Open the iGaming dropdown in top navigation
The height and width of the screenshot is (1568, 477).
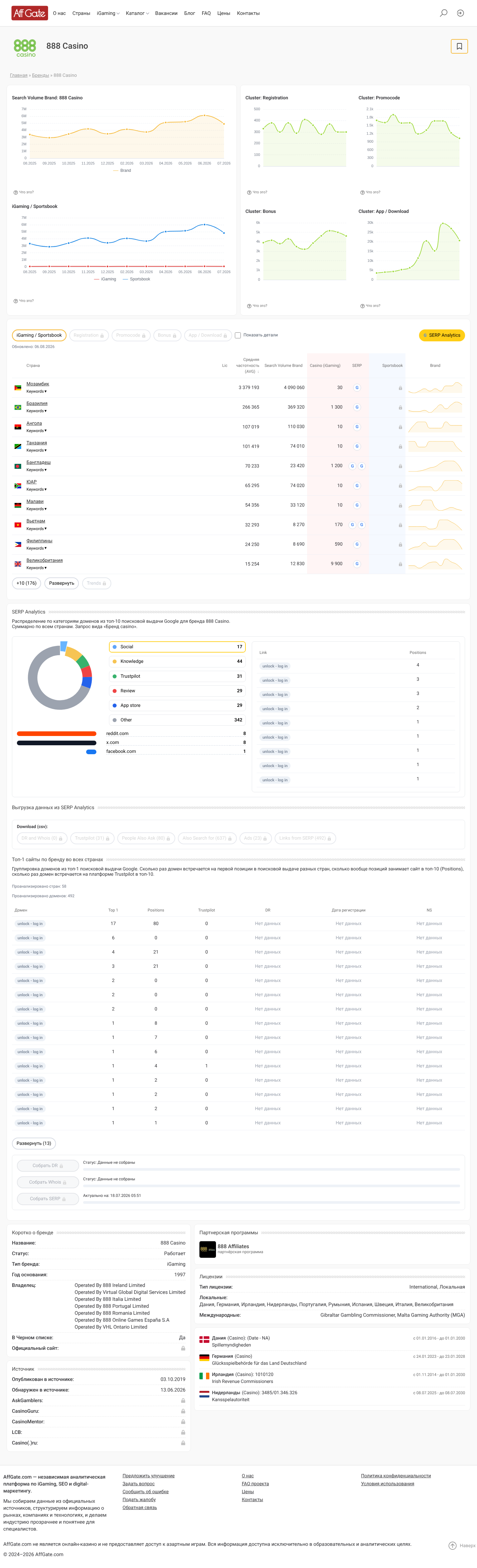108,13
